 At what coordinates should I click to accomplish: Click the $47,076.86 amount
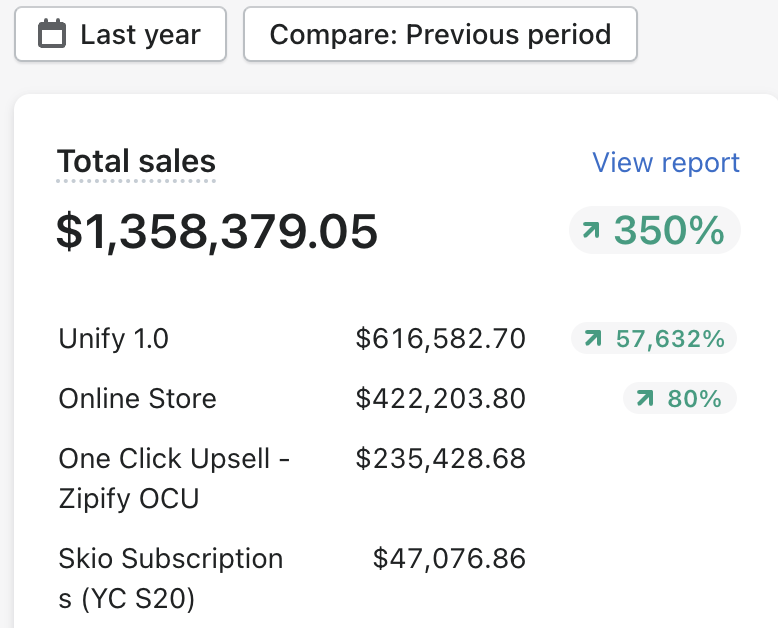[449, 559]
